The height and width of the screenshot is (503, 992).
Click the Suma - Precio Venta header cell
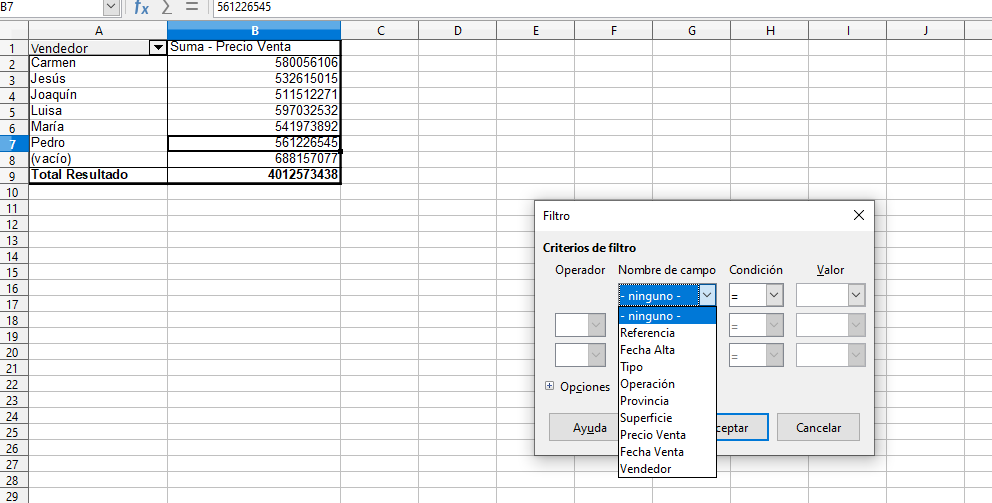click(254, 47)
